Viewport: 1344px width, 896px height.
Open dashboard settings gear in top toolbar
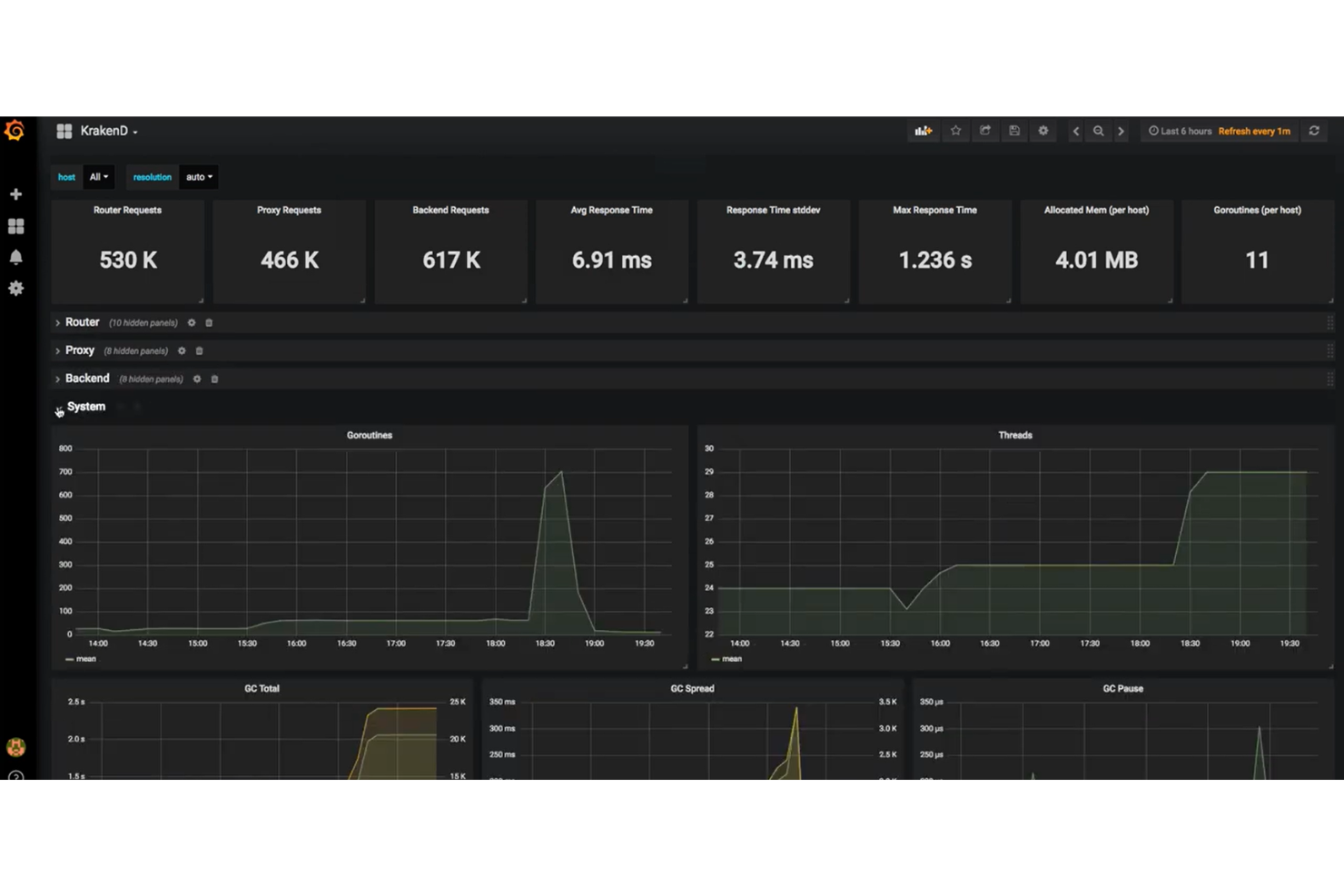[x=1043, y=131]
